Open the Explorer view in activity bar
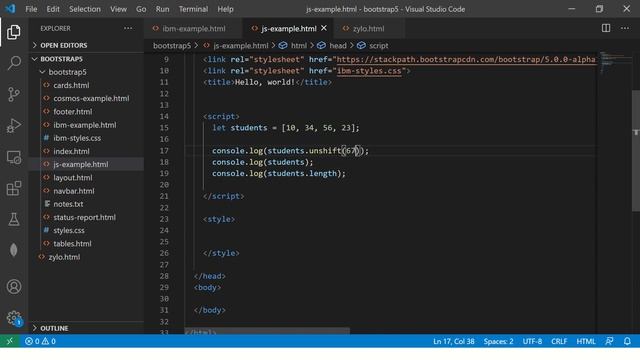The height and width of the screenshot is (360, 640). click(13, 32)
